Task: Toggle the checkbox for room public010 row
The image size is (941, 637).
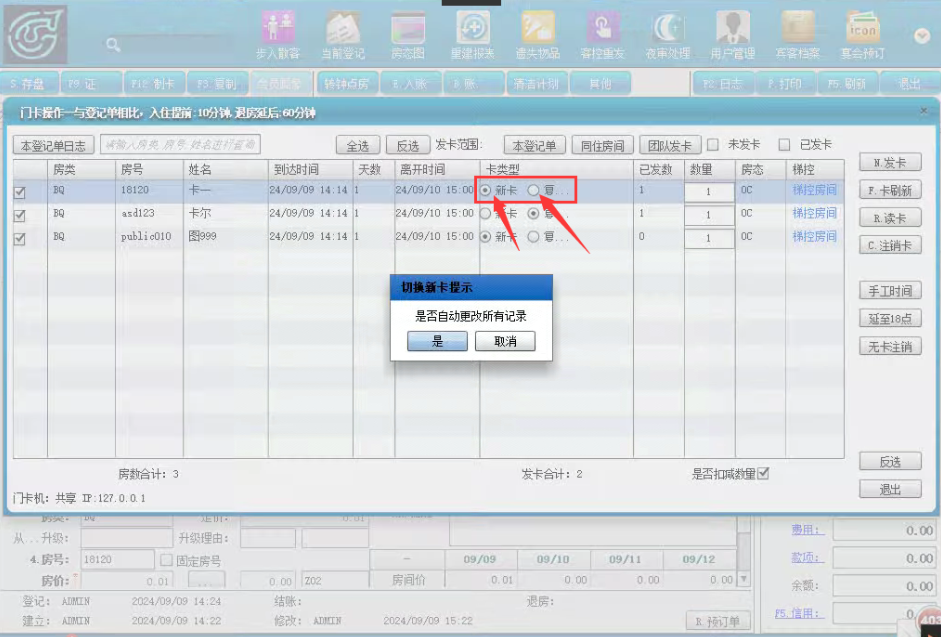Action: click(x=20, y=239)
